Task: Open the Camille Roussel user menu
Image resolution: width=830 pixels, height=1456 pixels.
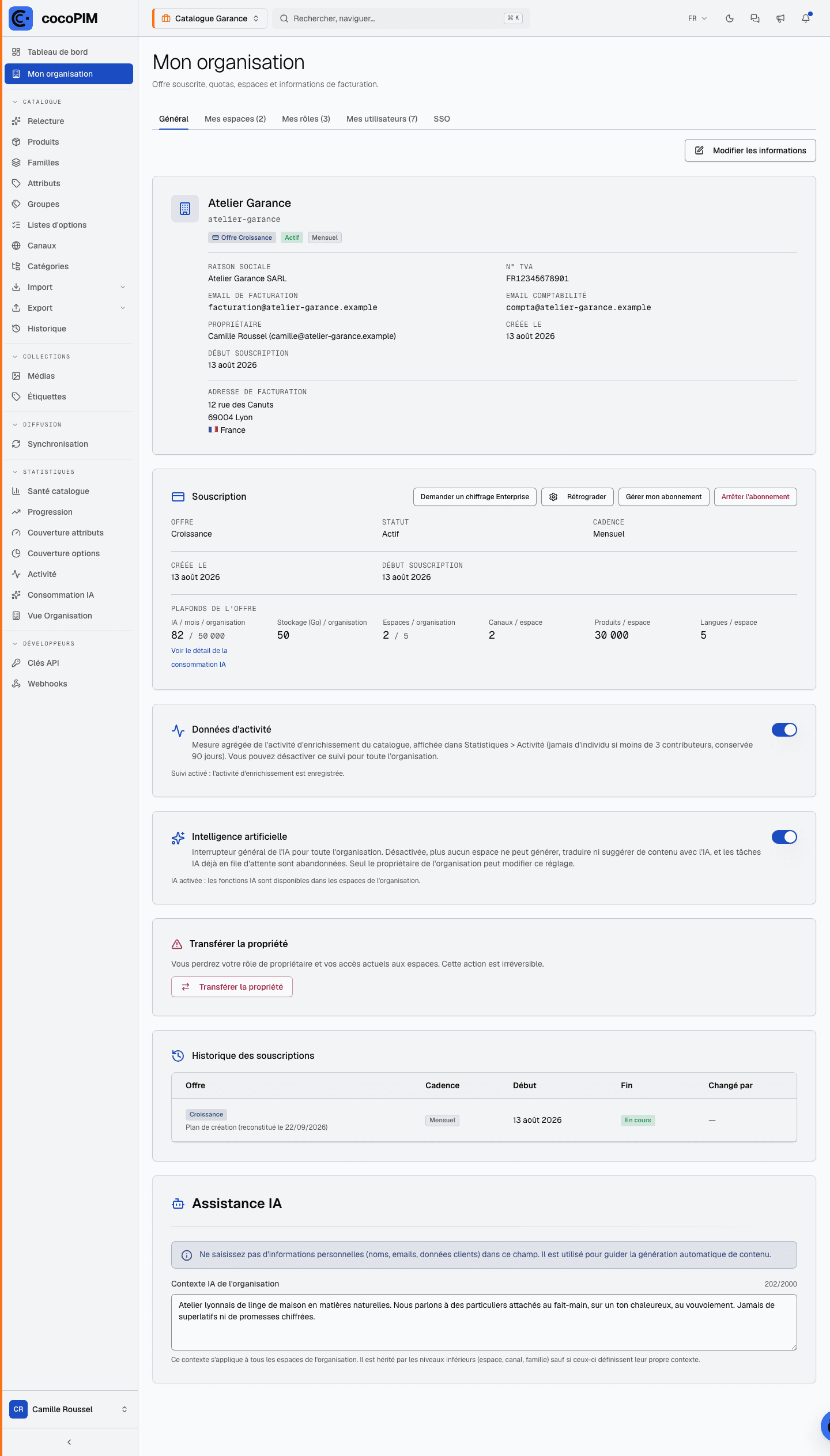Action: 69,1409
